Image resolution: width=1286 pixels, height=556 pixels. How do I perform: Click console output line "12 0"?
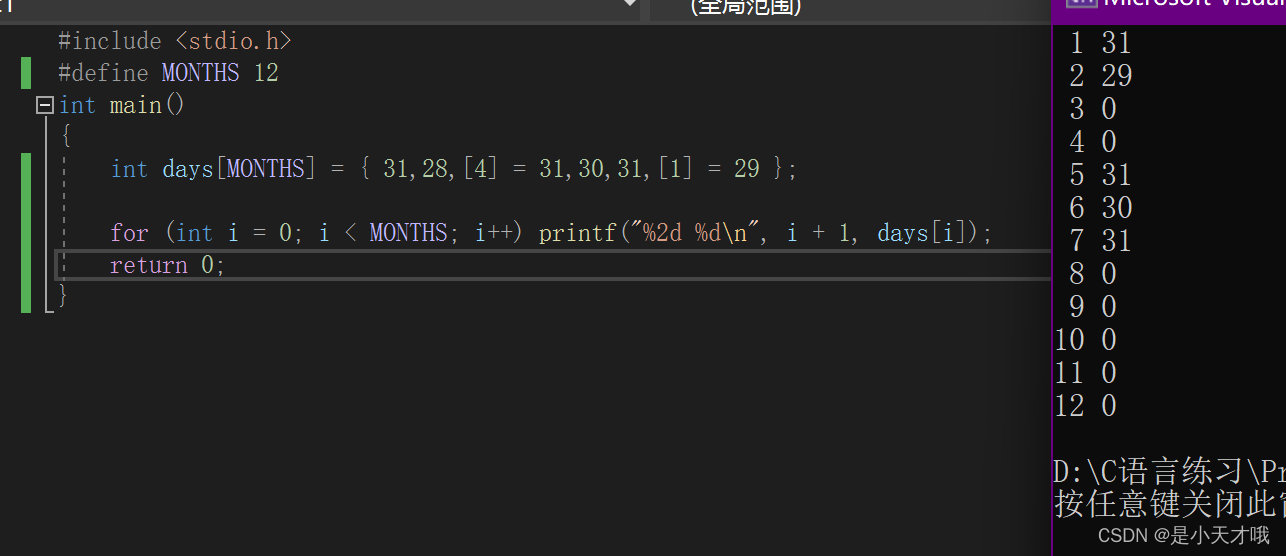coord(1086,406)
